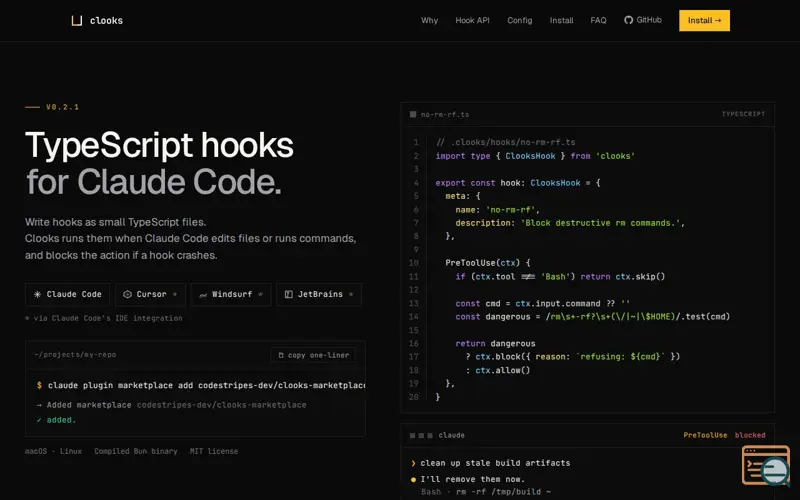The height and width of the screenshot is (500, 800).
Task: Click the copy one-liner button
Action: [313, 355]
